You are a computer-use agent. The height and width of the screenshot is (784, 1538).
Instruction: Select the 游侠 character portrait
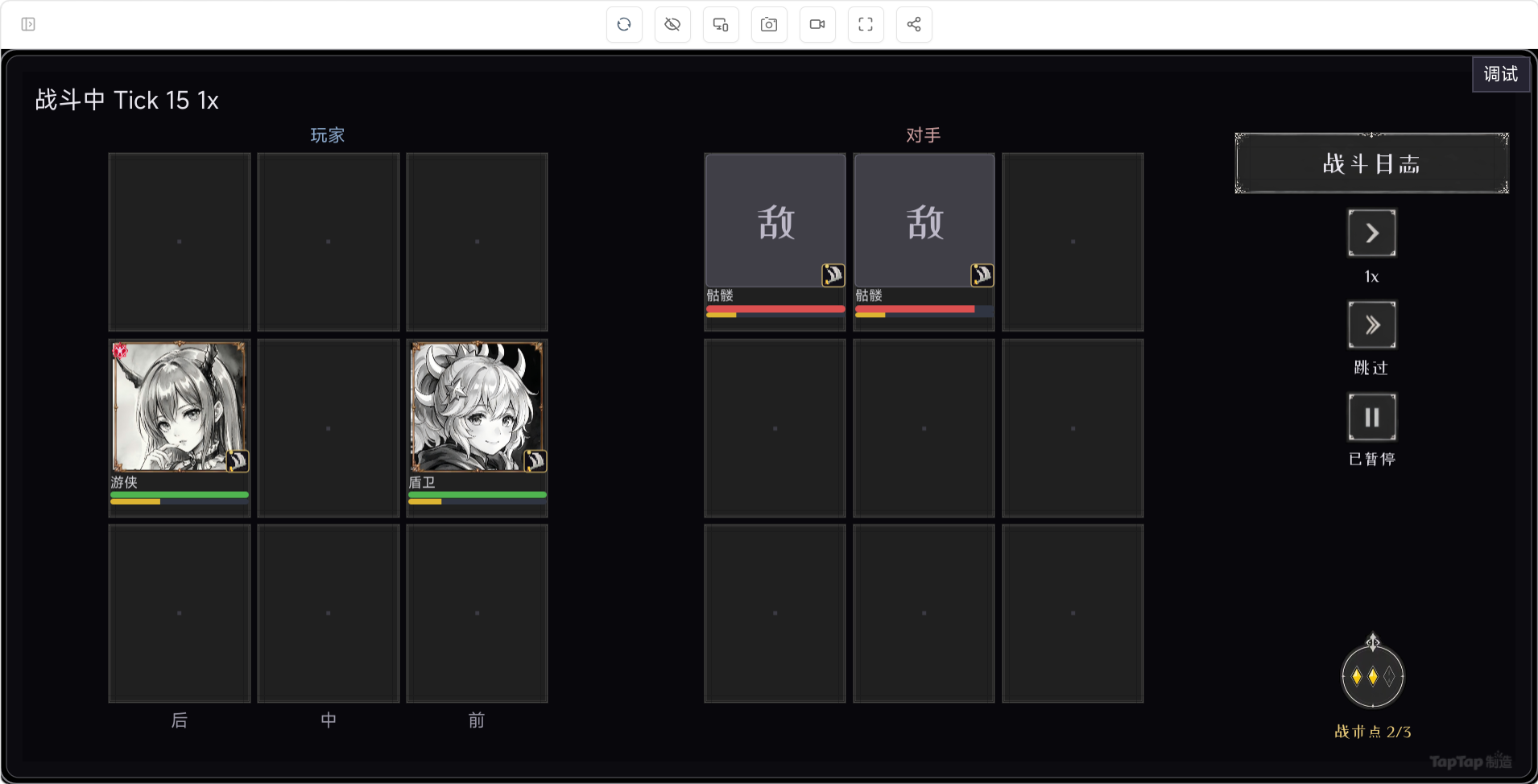coord(179,406)
